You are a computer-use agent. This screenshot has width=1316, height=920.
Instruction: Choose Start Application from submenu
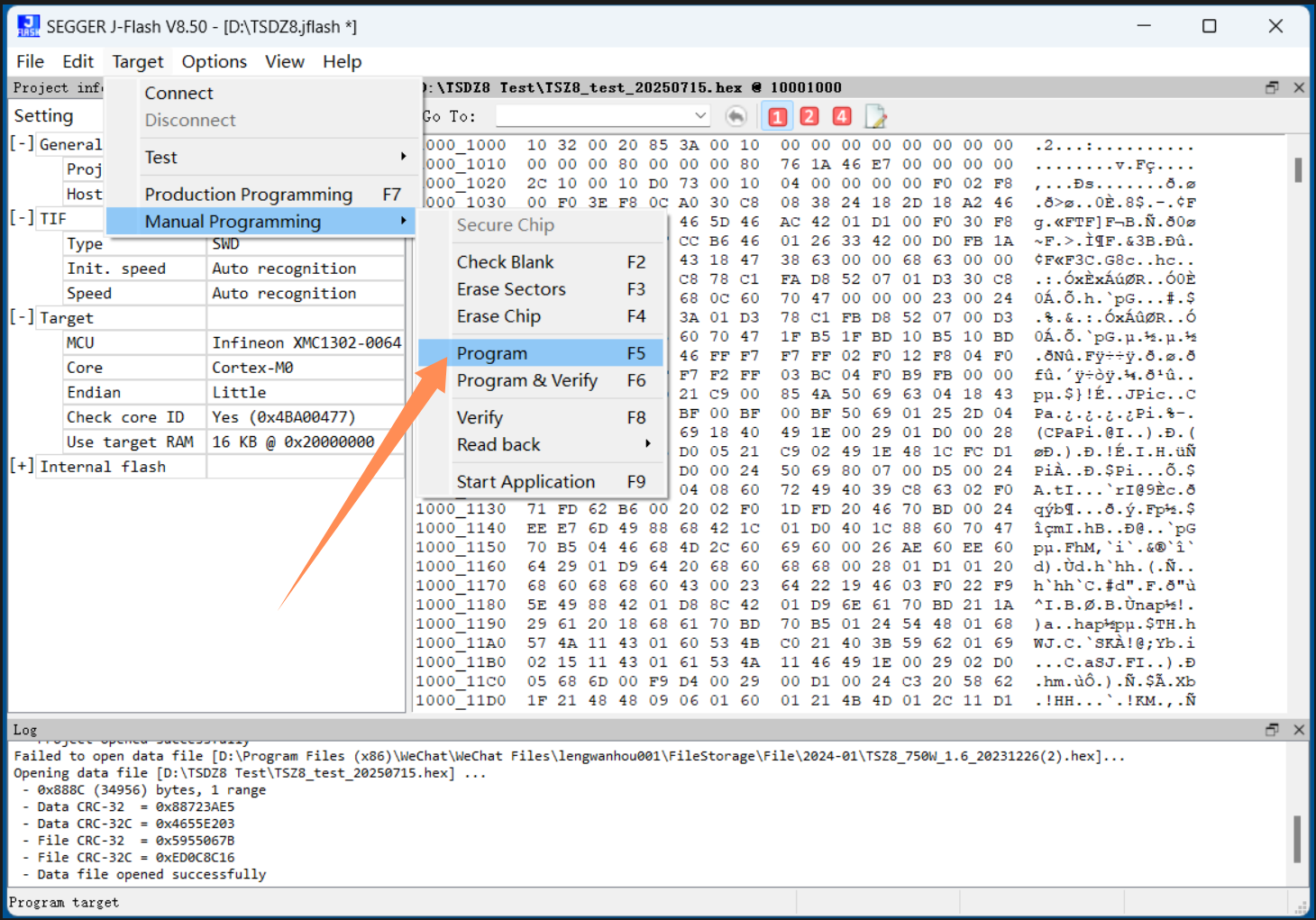click(542, 481)
